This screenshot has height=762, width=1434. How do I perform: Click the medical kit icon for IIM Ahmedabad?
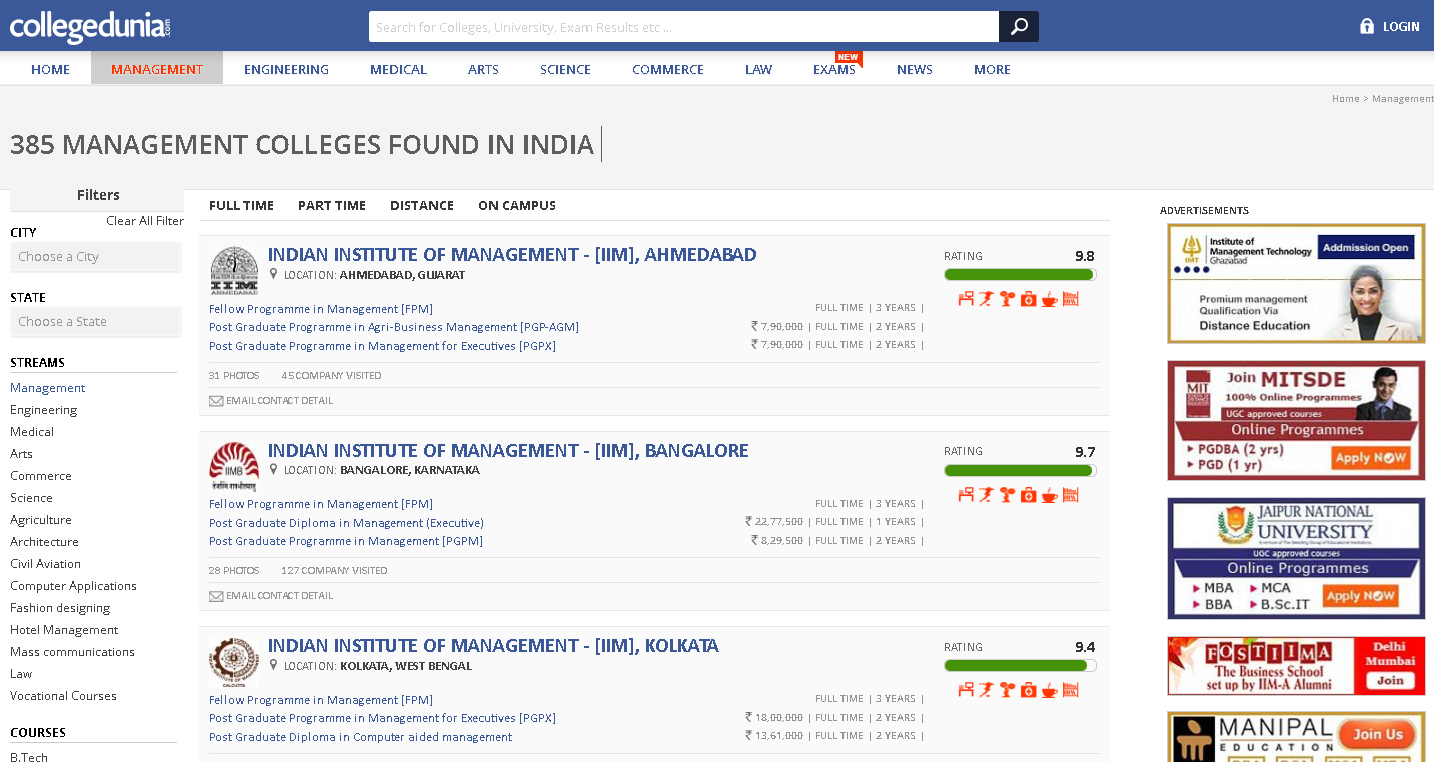click(1028, 299)
